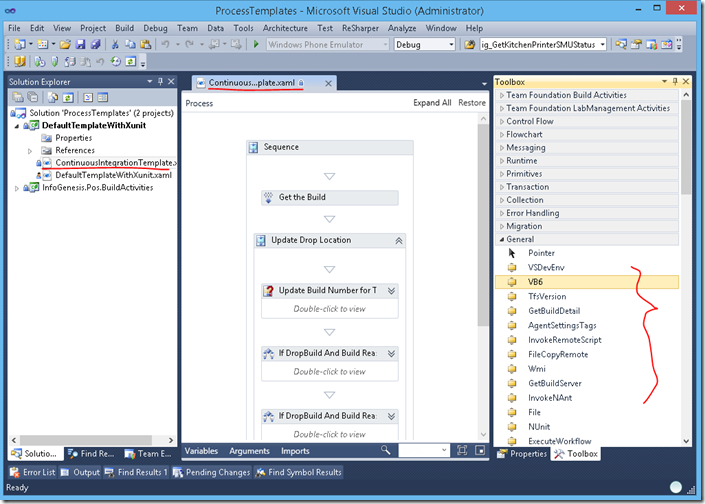
Task: Click the Fit to Screen designer icon
Action: coord(462,450)
